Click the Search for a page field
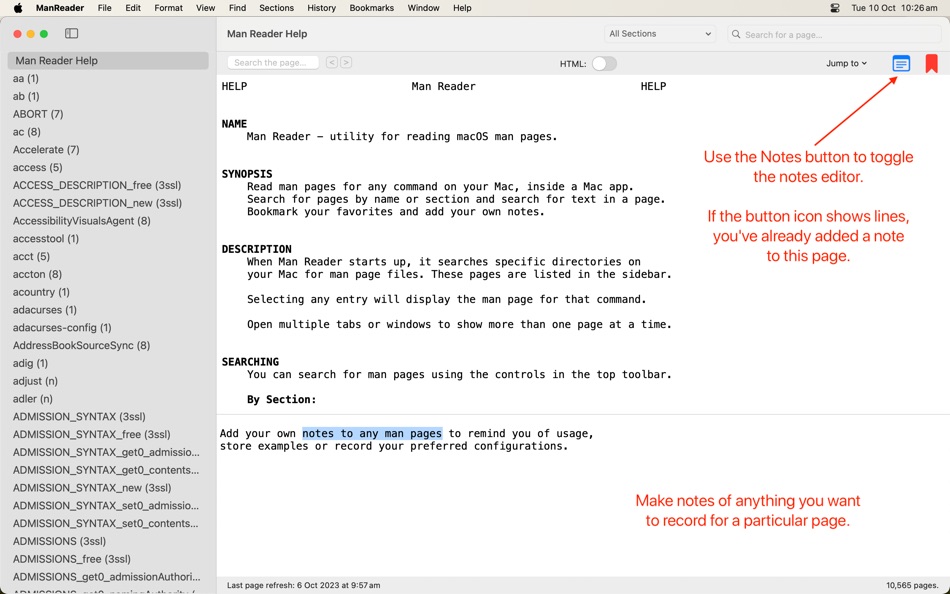The width and height of the screenshot is (950, 594). coord(834,35)
